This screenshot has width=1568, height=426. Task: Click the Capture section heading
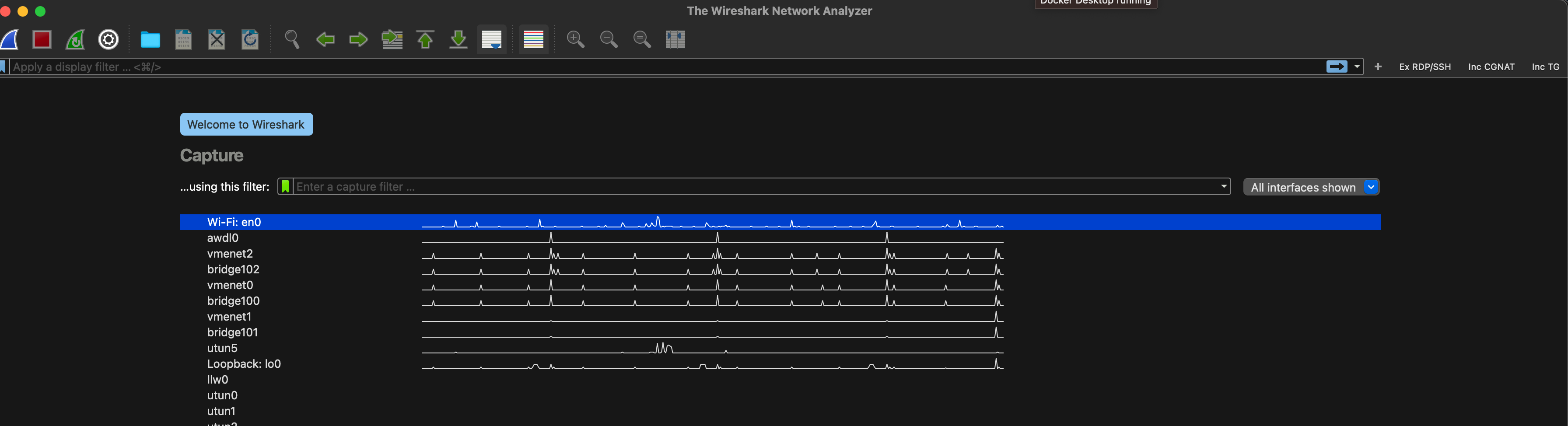click(212, 156)
